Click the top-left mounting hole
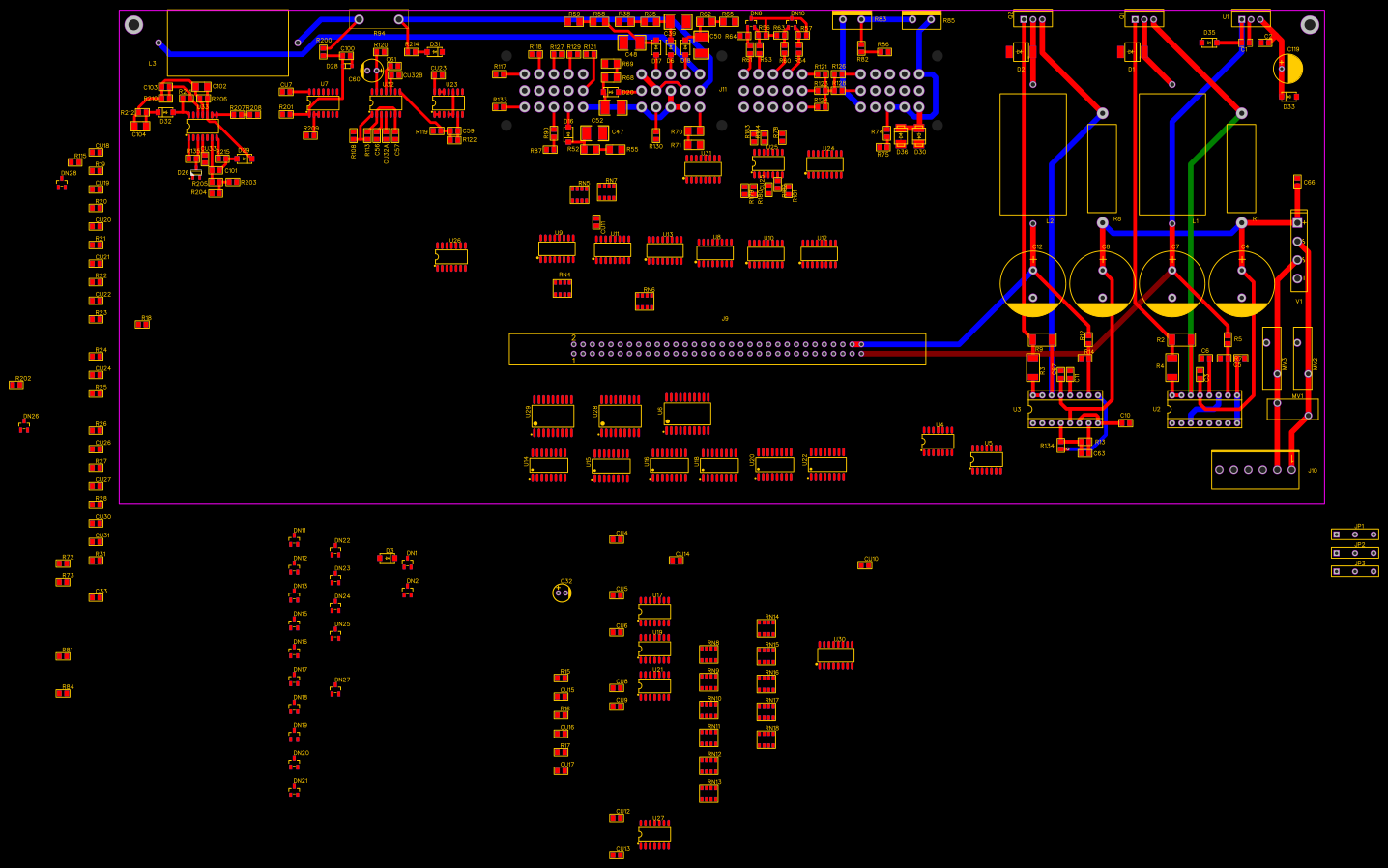This screenshot has width=1388, height=868. click(x=134, y=25)
